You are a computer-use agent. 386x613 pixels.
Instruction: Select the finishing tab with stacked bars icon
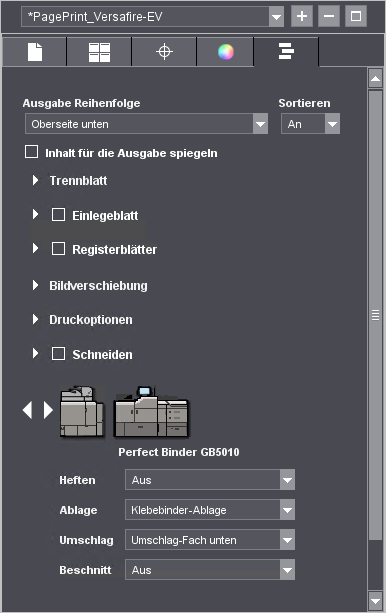tap(286, 52)
